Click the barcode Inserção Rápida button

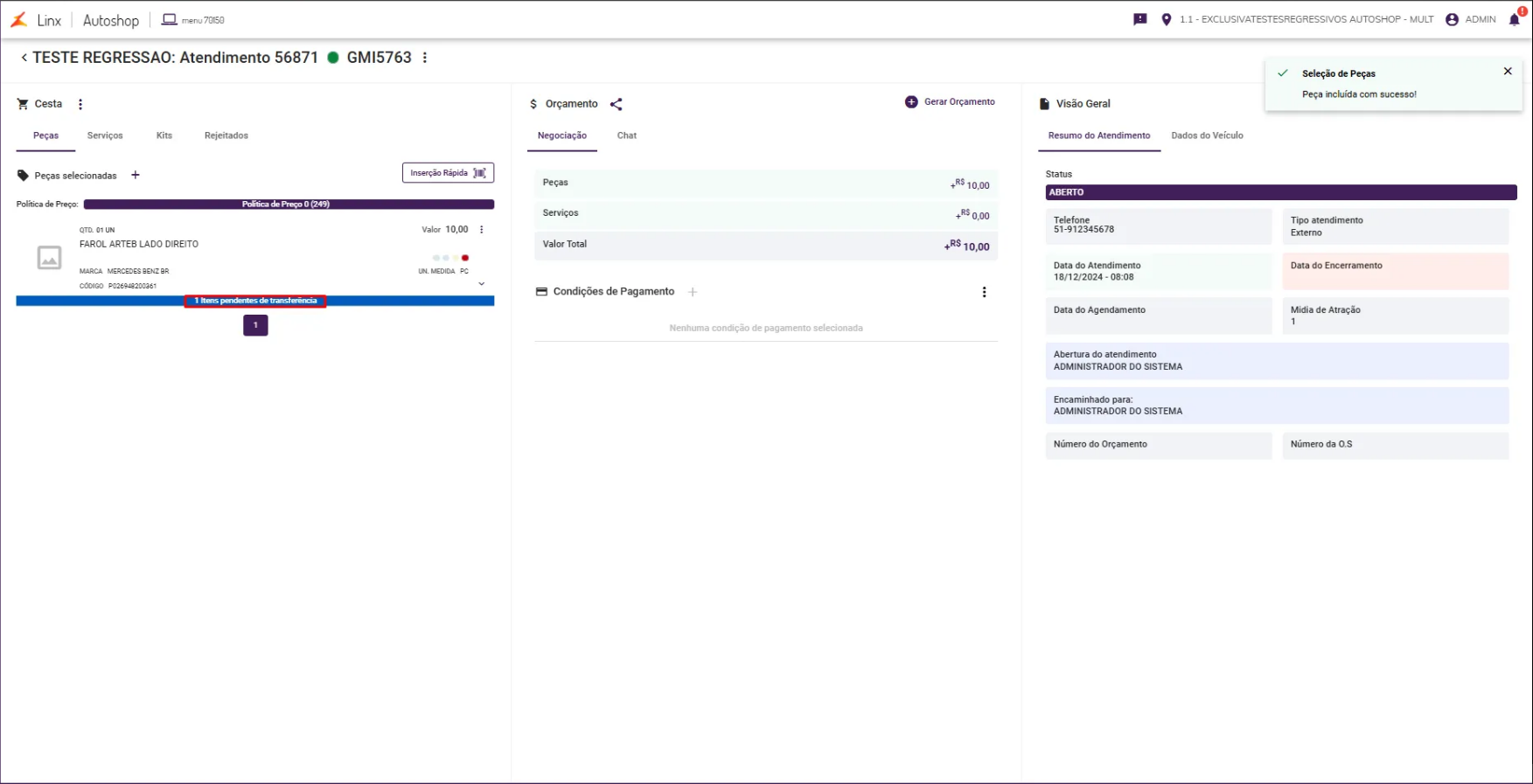pos(448,173)
